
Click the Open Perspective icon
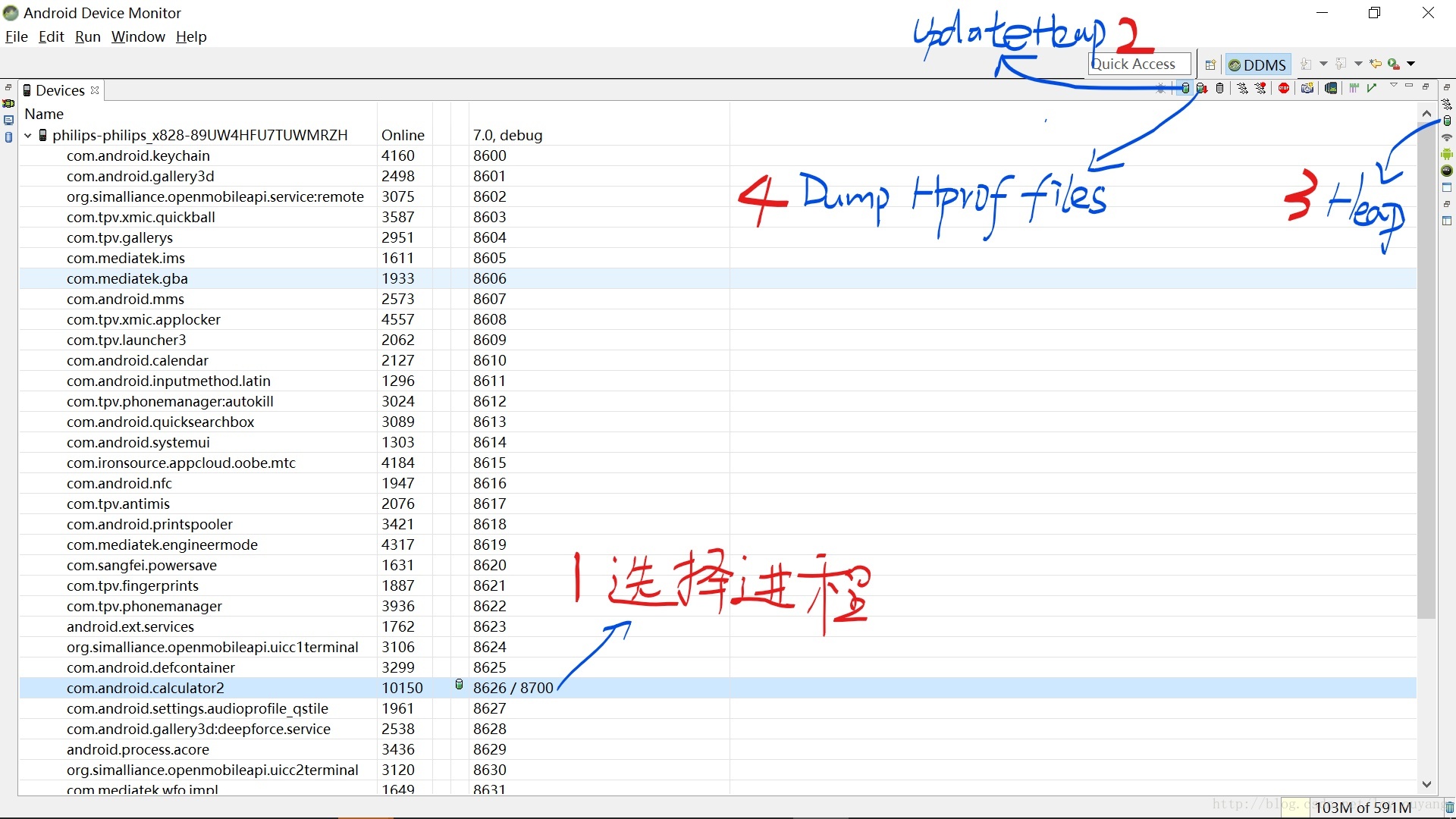click(x=1210, y=64)
